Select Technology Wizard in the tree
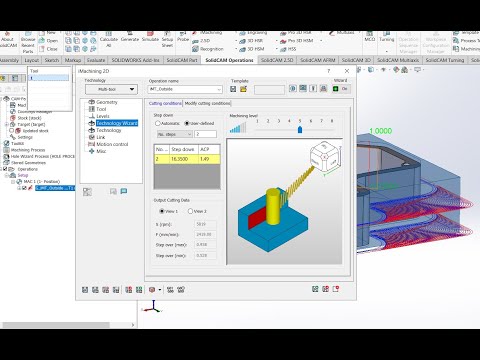 click(x=117, y=123)
